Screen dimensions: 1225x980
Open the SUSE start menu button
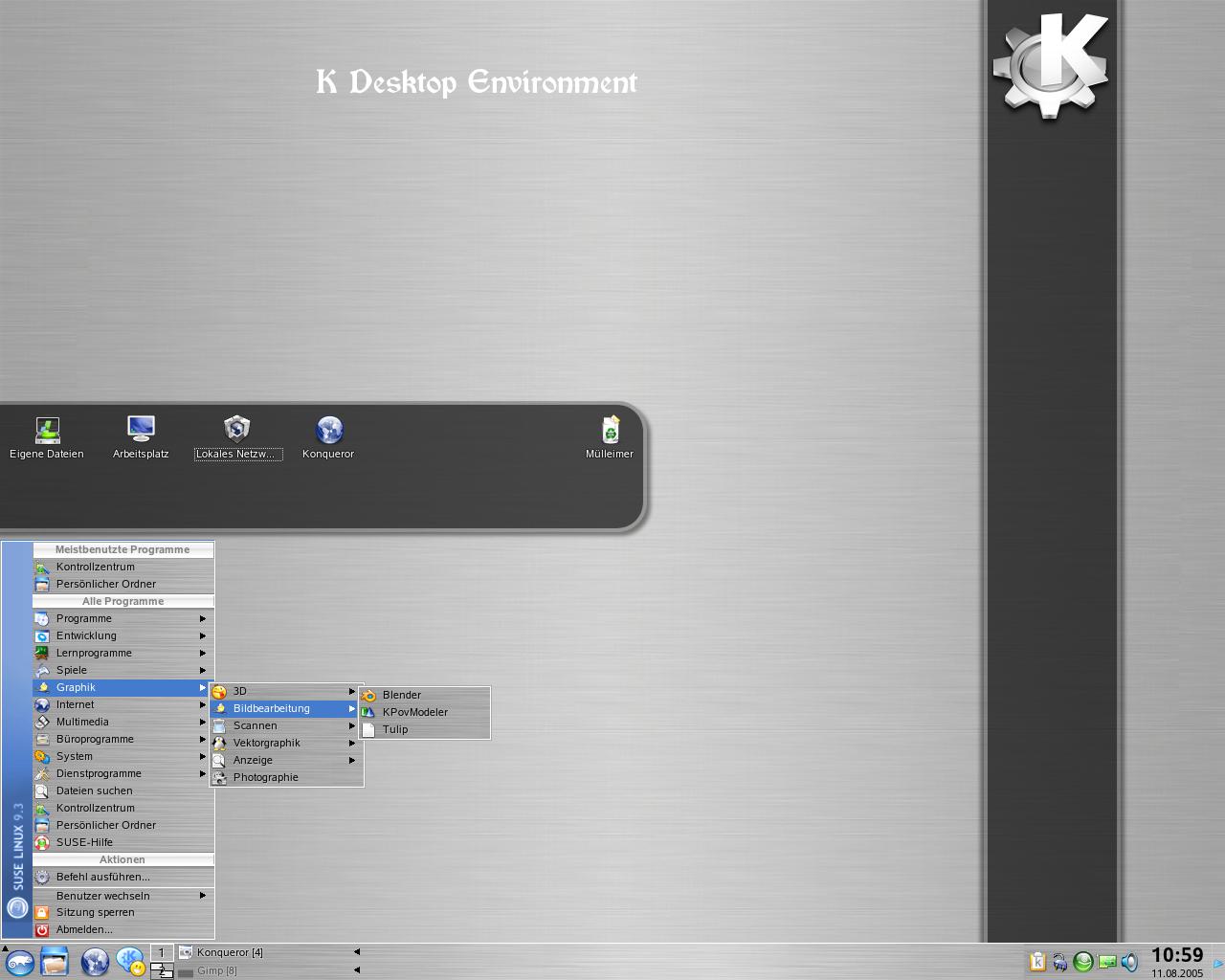pyautogui.click(x=19, y=962)
